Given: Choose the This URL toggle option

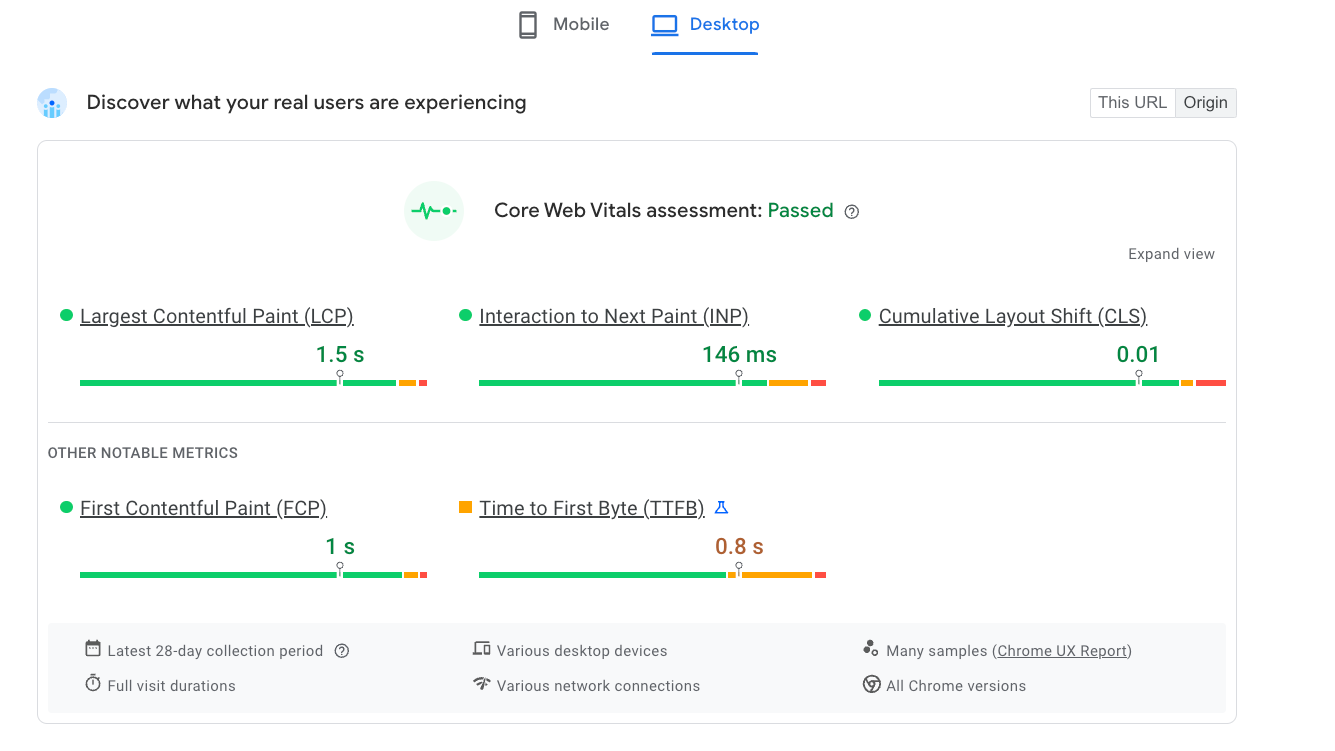Looking at the screenshot, I should tap(1132, 103).
